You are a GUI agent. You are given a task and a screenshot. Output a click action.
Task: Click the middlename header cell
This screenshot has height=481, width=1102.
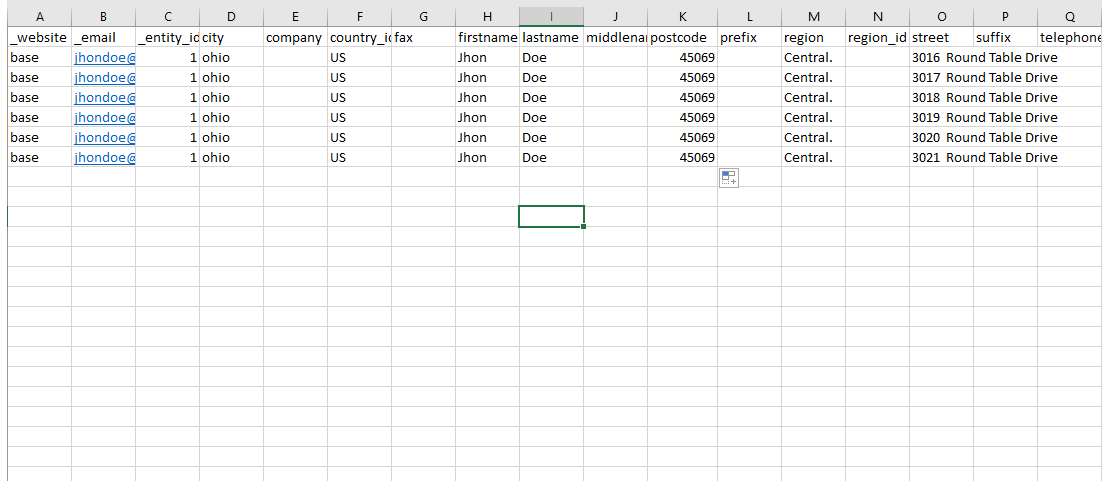[615, 37]
